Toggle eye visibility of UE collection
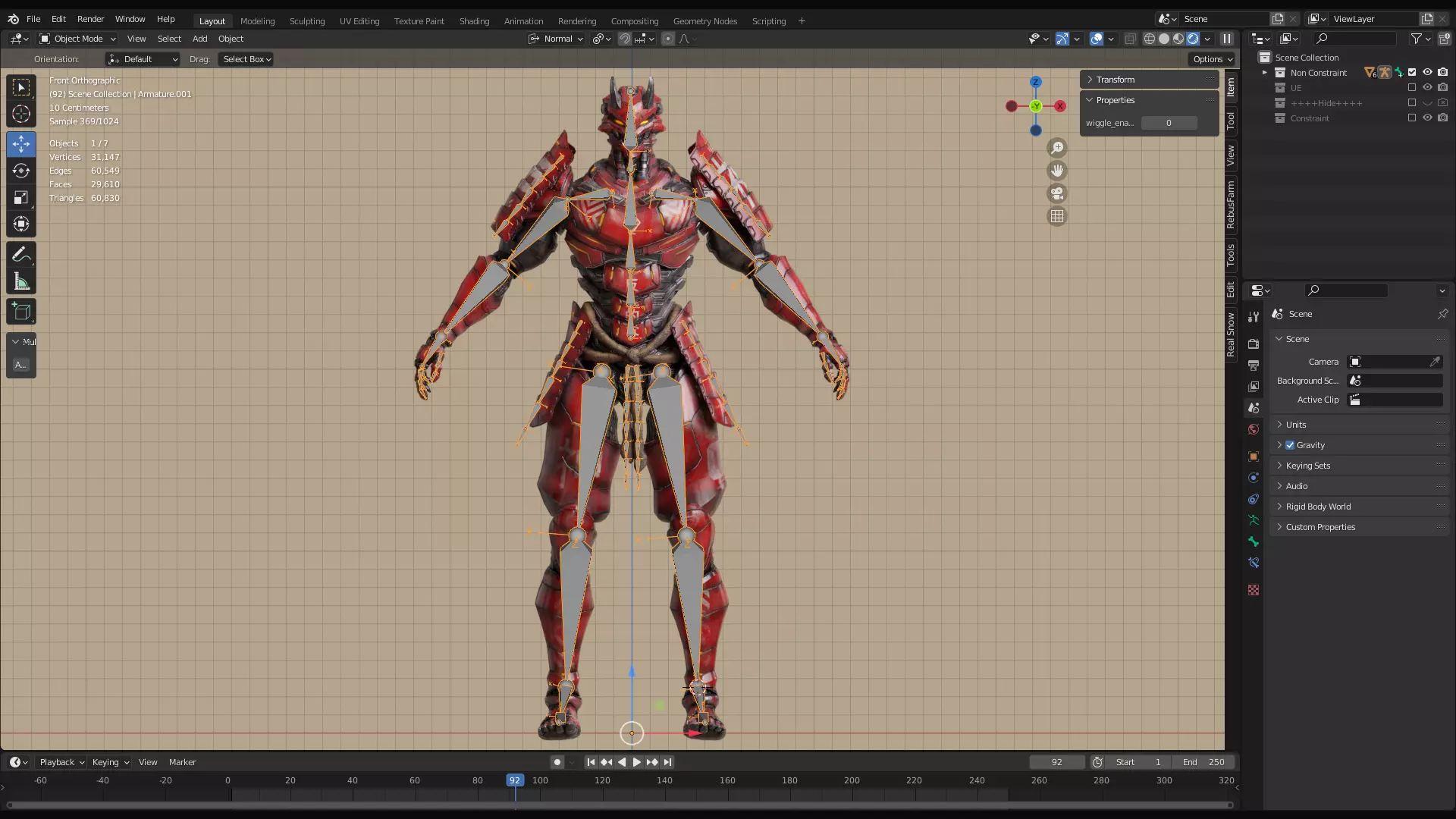Viewport: 1456px width, 819px height. coord(1427,88)
